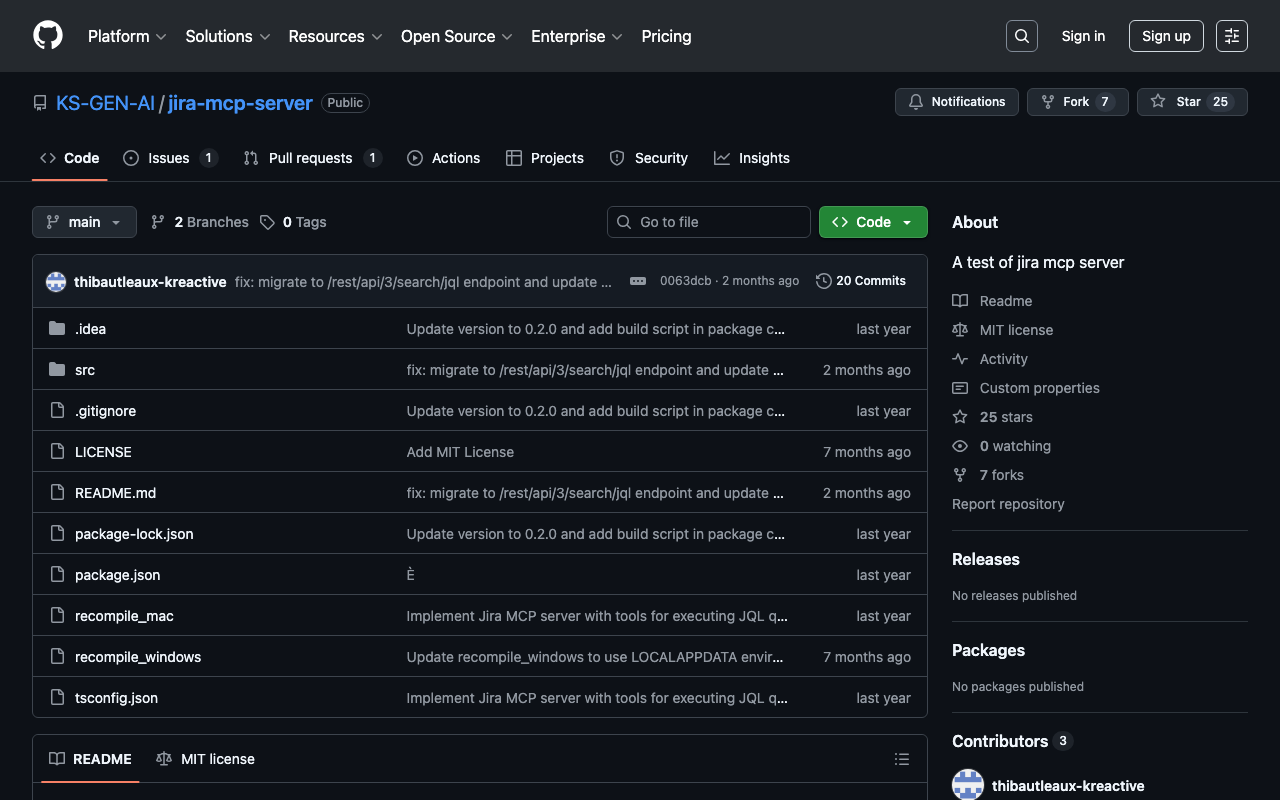Expand the Platform menu in header
This screenshot has height=800, width=1280.
(127, 36)
